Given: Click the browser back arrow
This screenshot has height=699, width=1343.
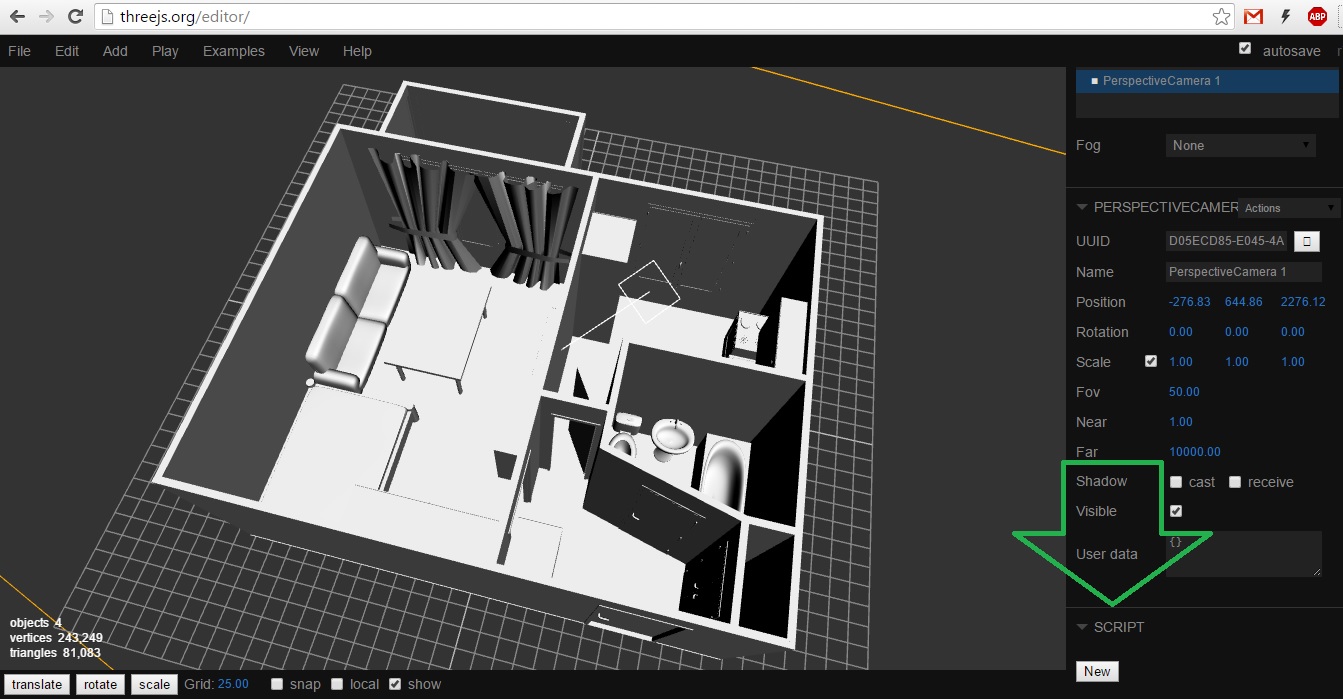Looking at the screenshot, I should pyautogui.click(x=15, y=16).
